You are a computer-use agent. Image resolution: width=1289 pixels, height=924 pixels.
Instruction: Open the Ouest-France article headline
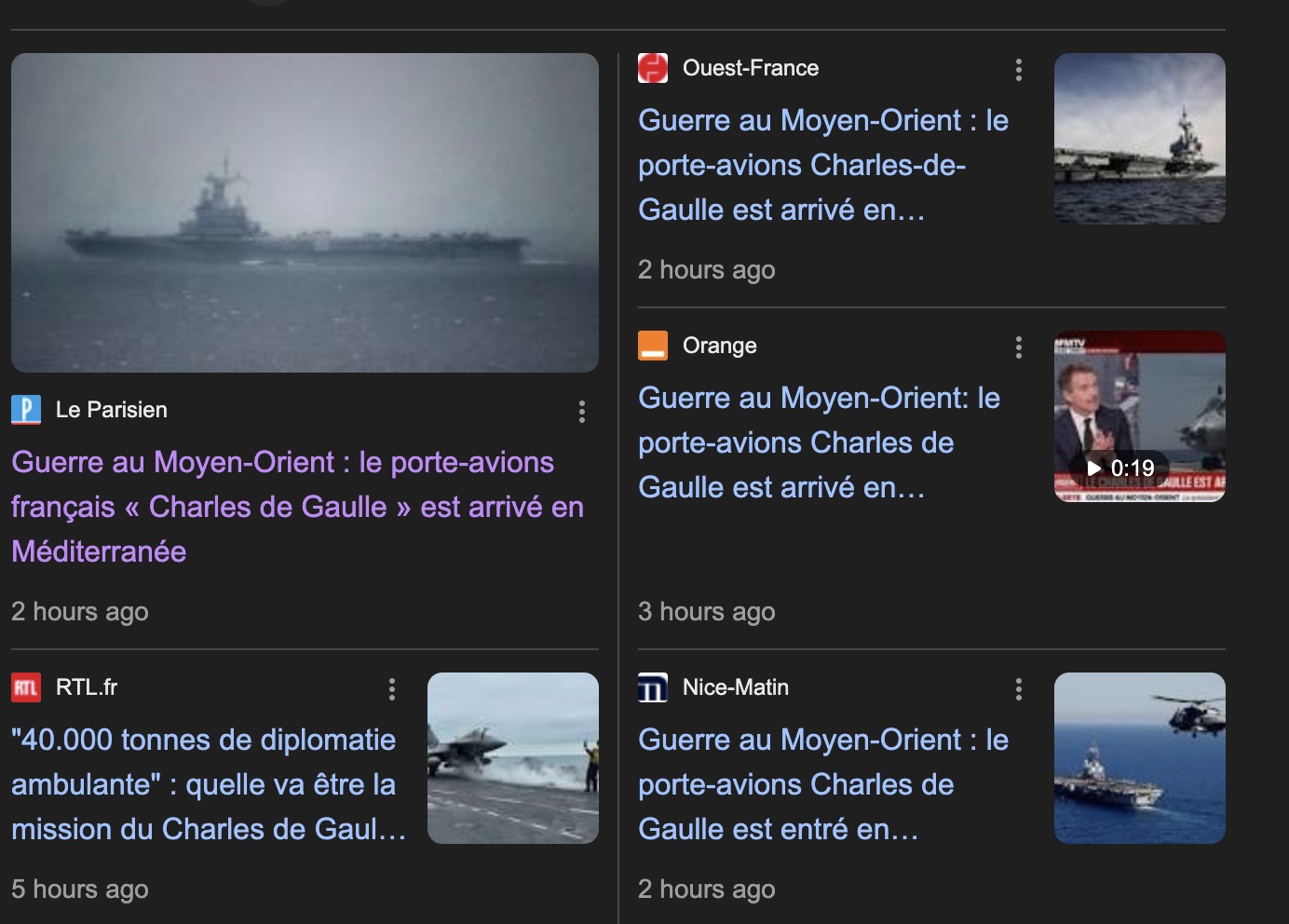[x=823, y=165]
